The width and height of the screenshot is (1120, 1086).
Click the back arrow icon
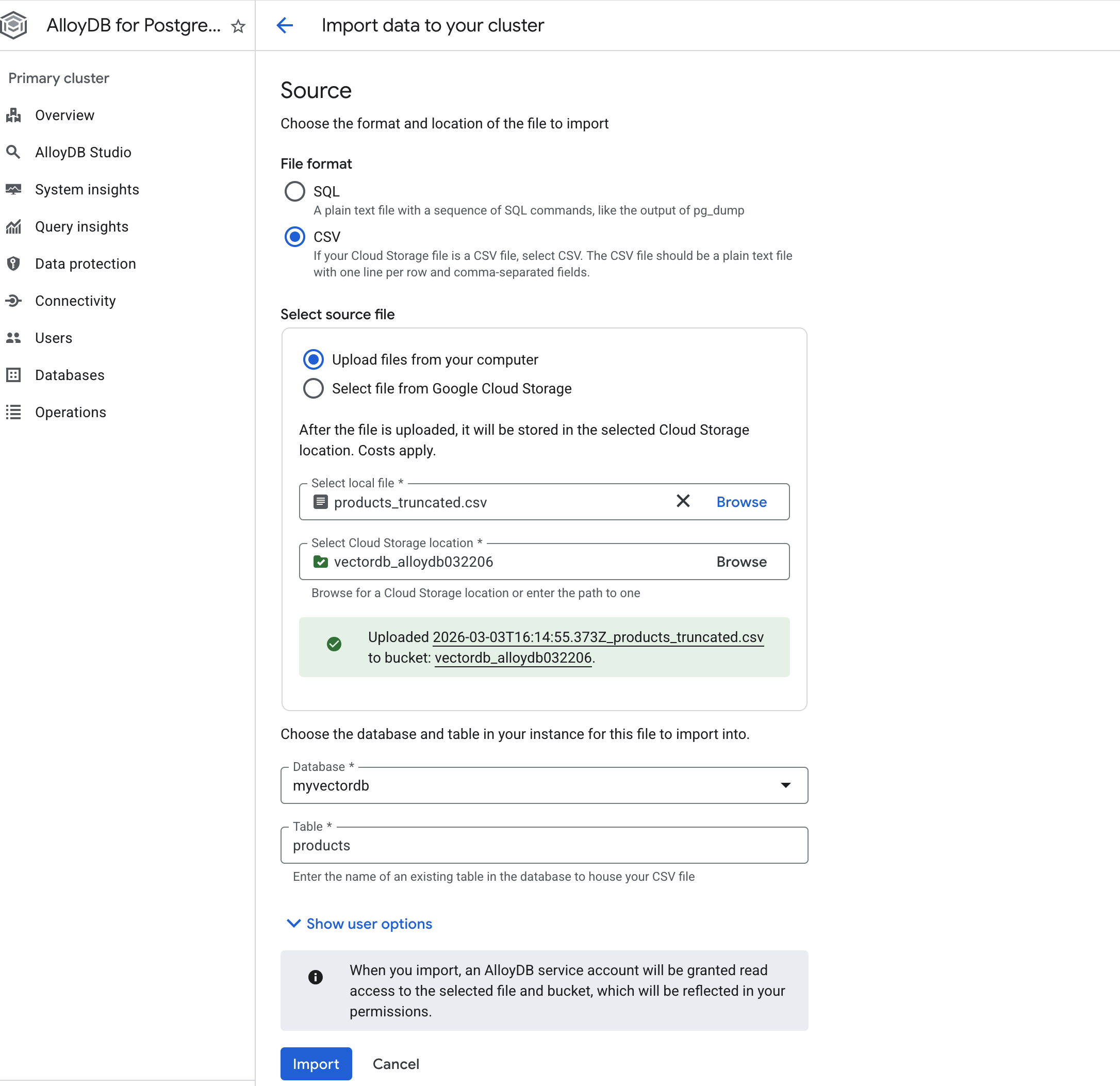pos(285,25)
